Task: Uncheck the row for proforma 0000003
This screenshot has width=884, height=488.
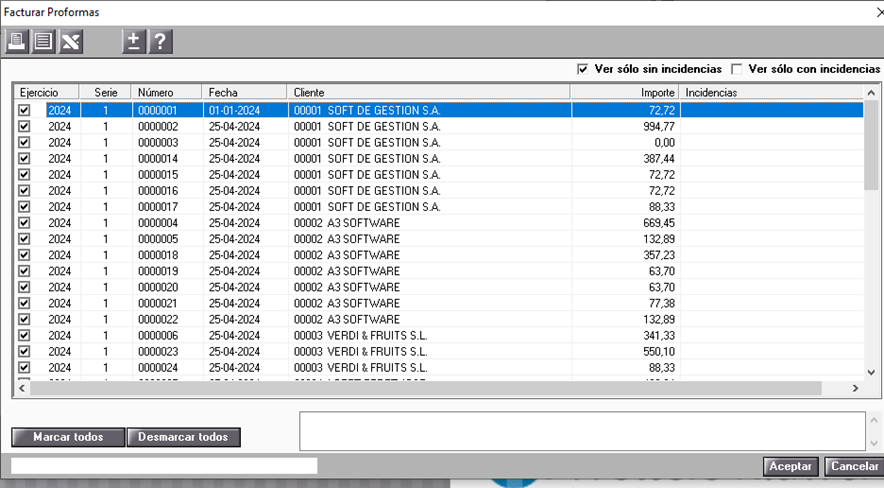Action: coord(24,142)
